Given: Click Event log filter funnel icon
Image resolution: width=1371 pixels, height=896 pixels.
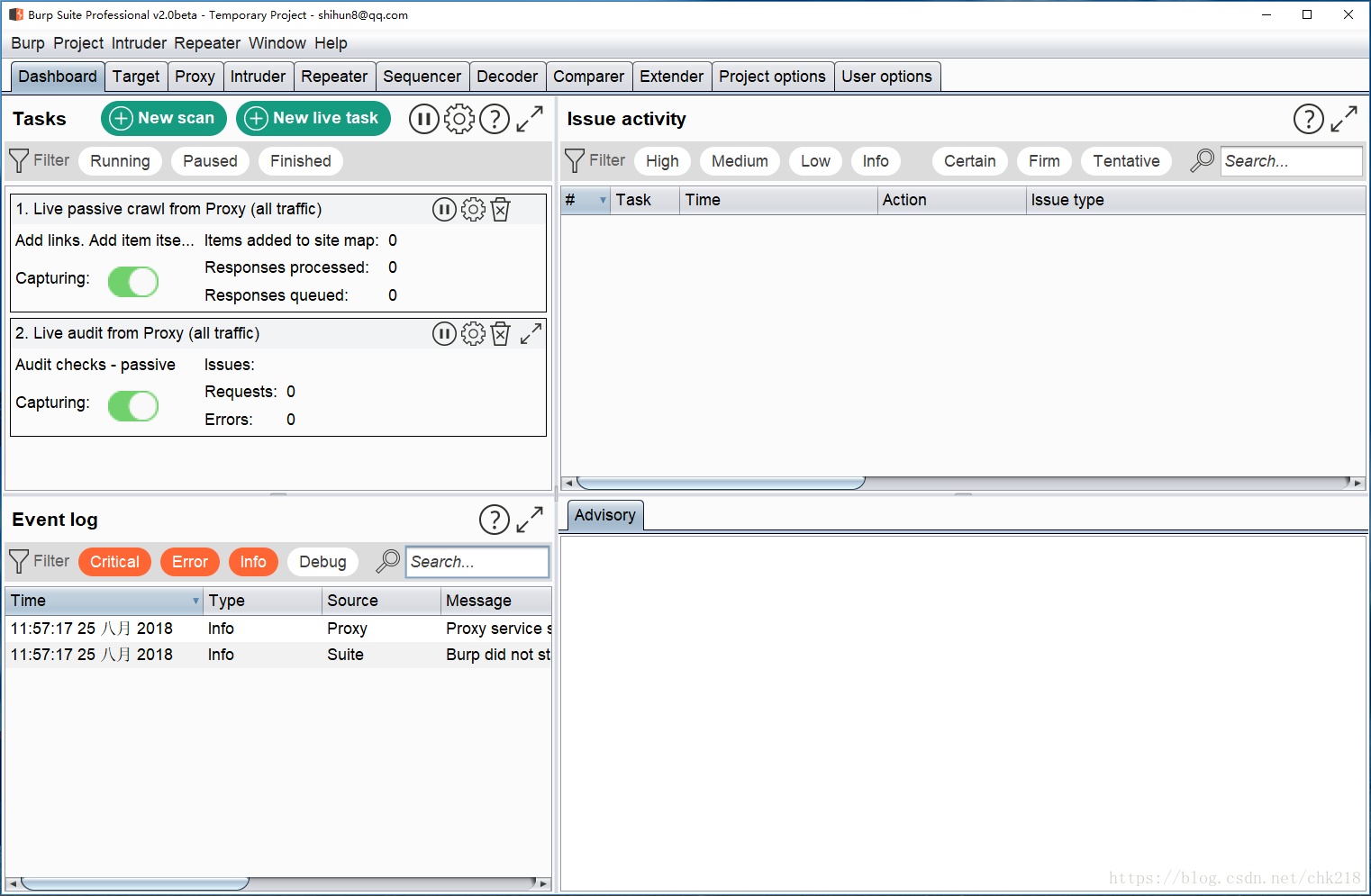Looking at the screenshot, I should (19, 562).
